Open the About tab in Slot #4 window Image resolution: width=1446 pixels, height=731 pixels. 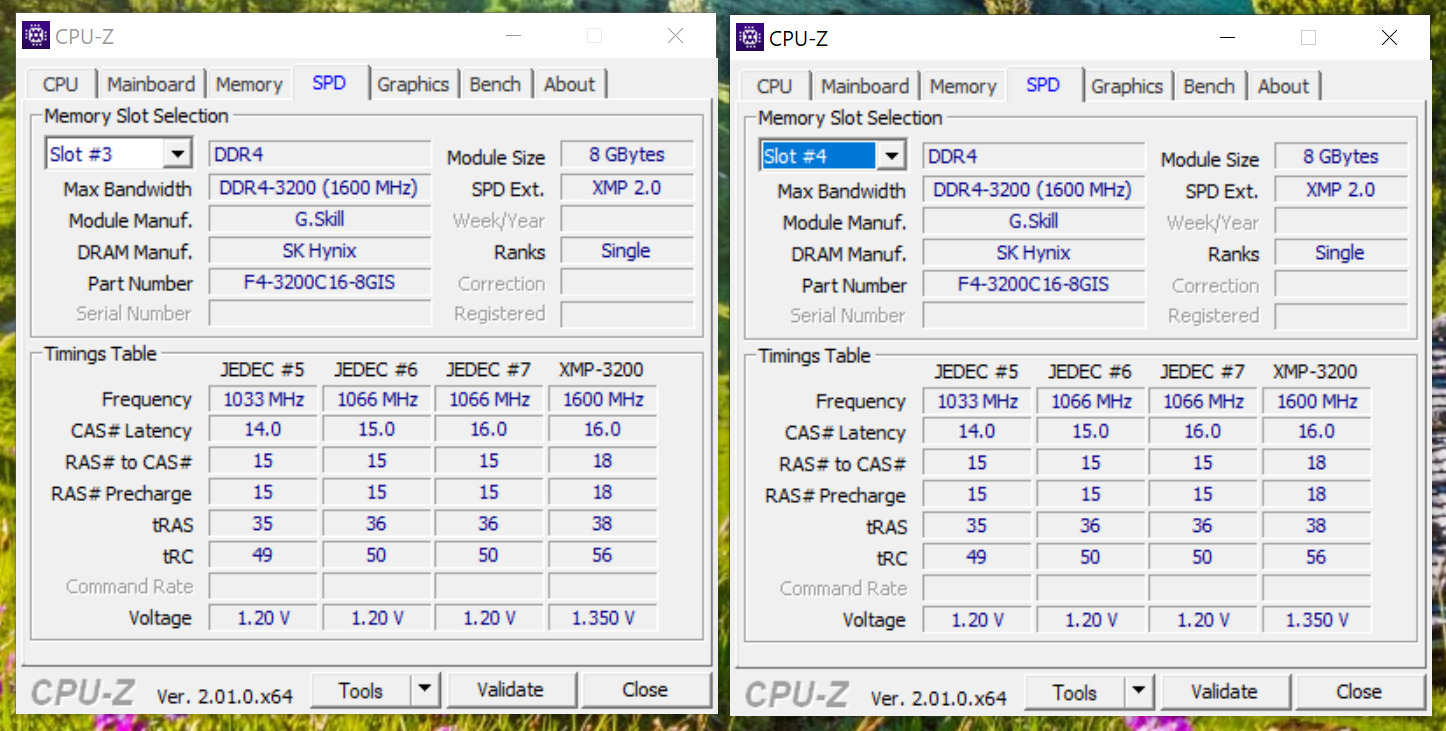click(x=1284, y=87)
